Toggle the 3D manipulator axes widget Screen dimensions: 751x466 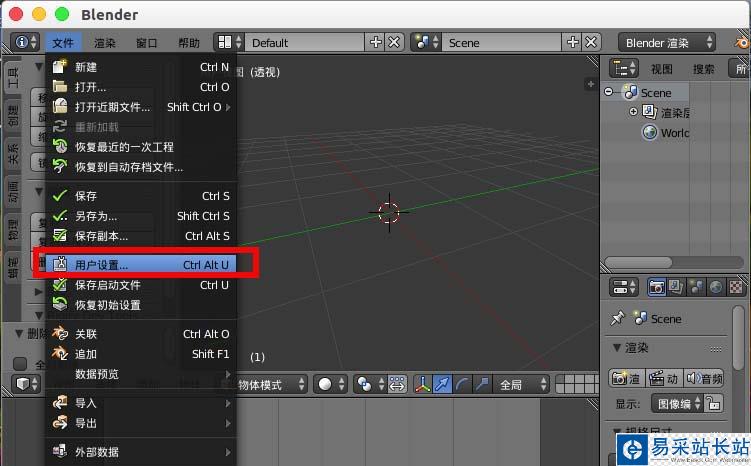click(x=422, y=384)
